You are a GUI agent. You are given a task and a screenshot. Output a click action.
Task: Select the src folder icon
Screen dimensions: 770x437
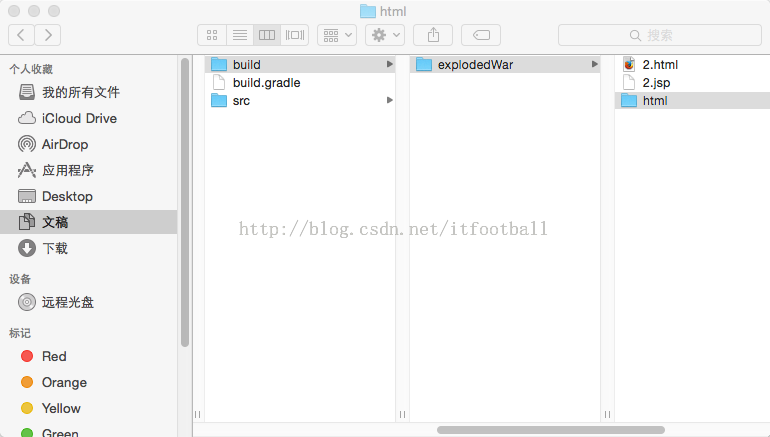219,101
